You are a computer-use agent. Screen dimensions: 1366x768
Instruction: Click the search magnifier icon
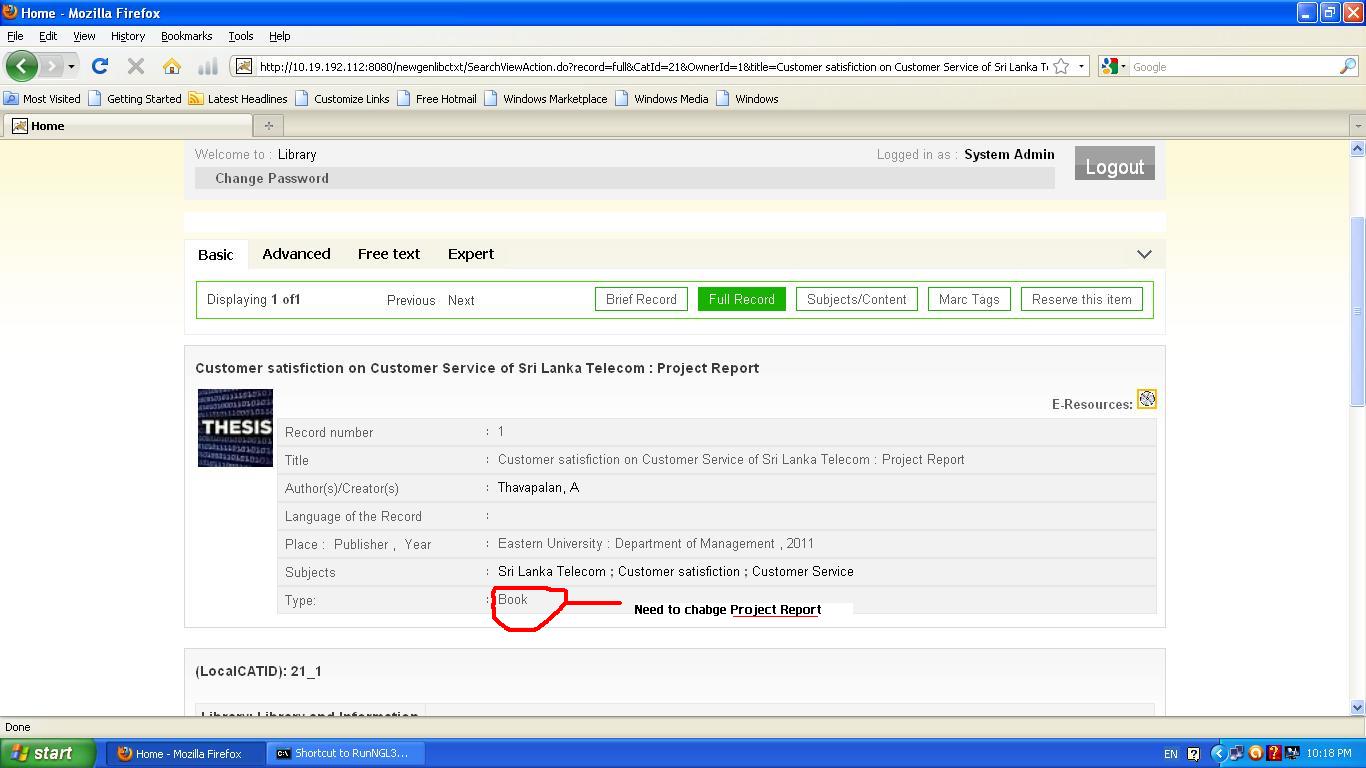(x=1347, y=67)
